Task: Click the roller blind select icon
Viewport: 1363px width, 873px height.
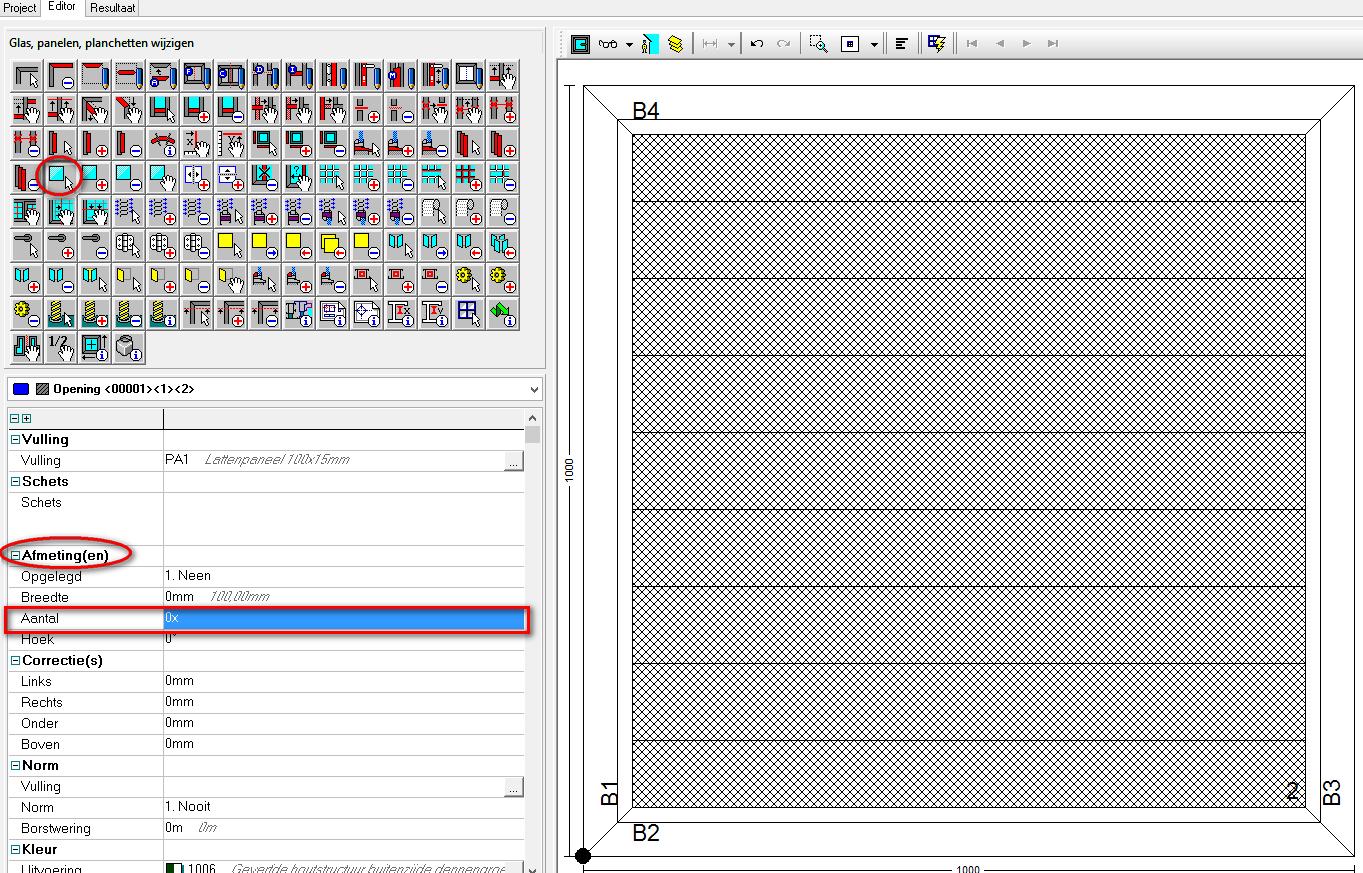Action: tap(435, 211)
